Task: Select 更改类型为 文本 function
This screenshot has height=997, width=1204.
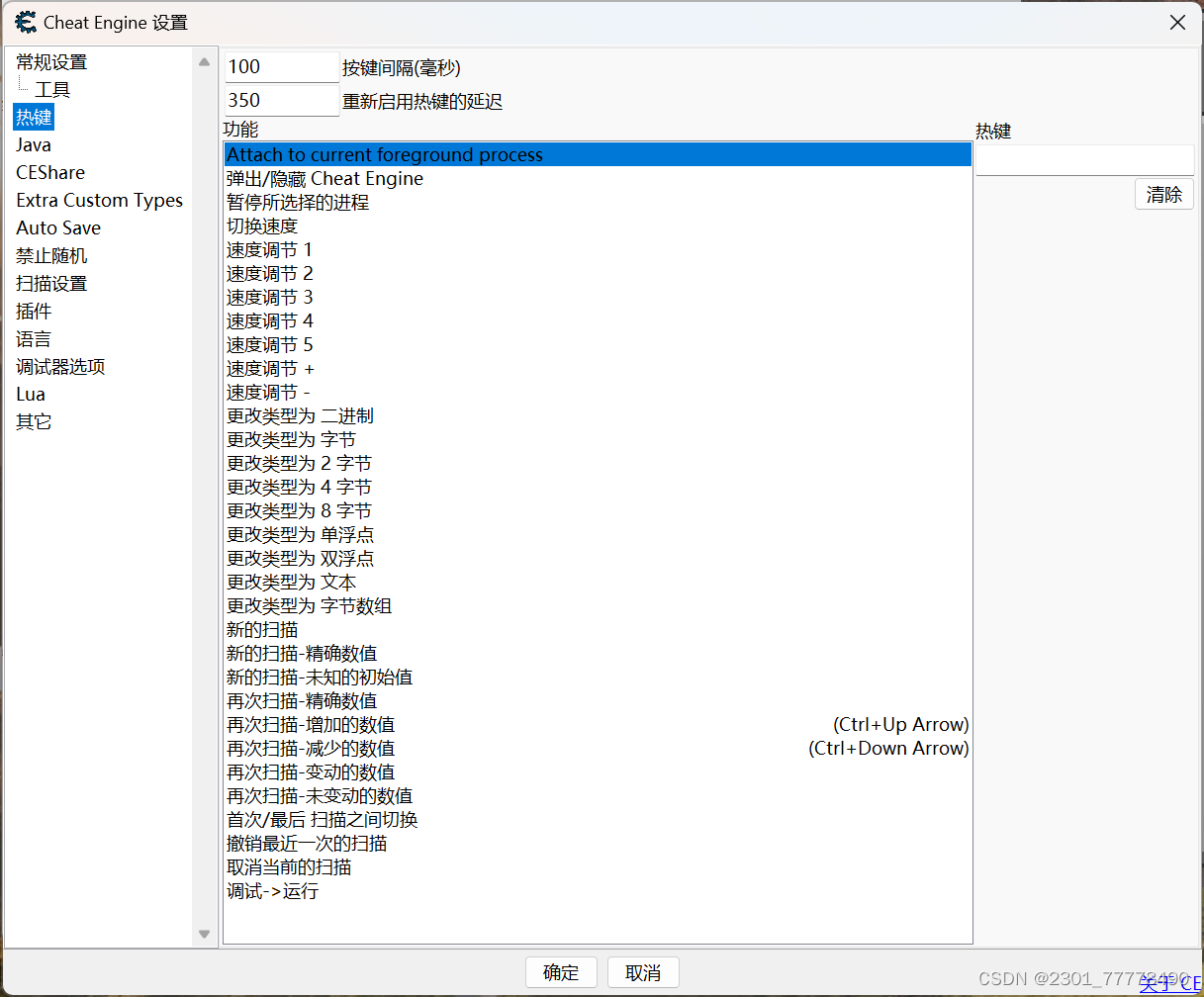Action: [598, 583]
